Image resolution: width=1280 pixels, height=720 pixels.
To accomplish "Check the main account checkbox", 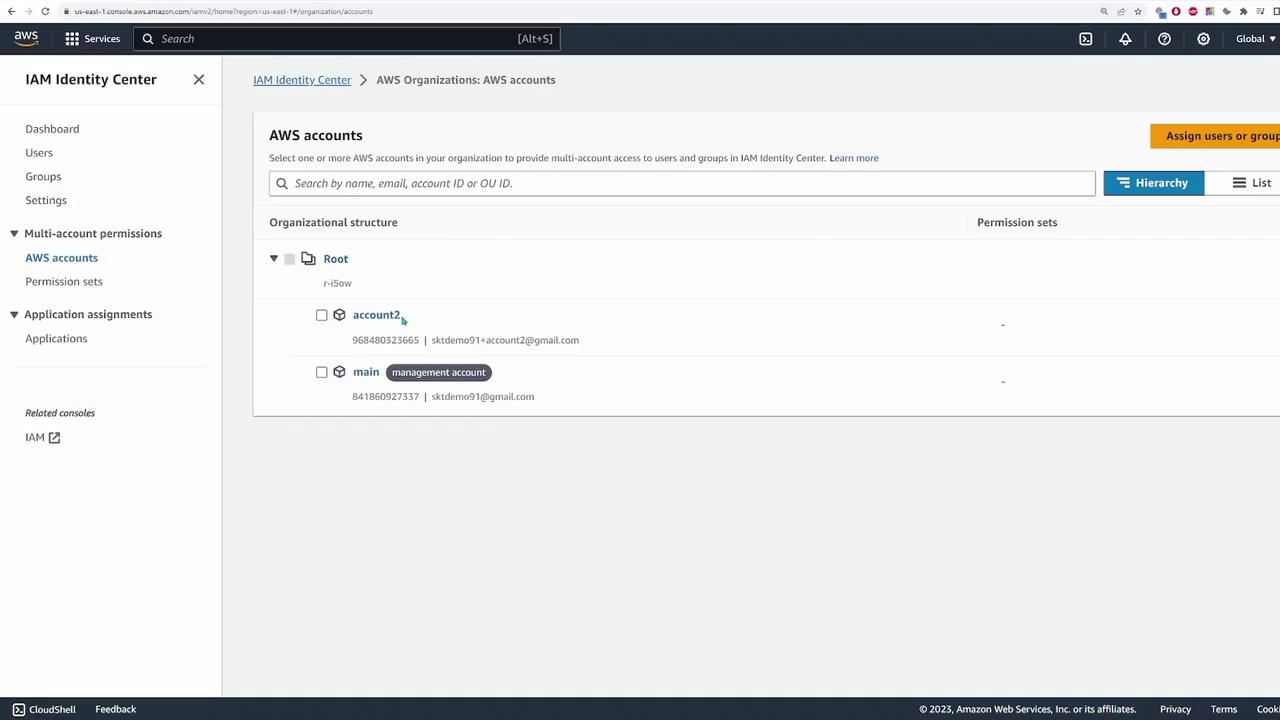I will 321,372.
